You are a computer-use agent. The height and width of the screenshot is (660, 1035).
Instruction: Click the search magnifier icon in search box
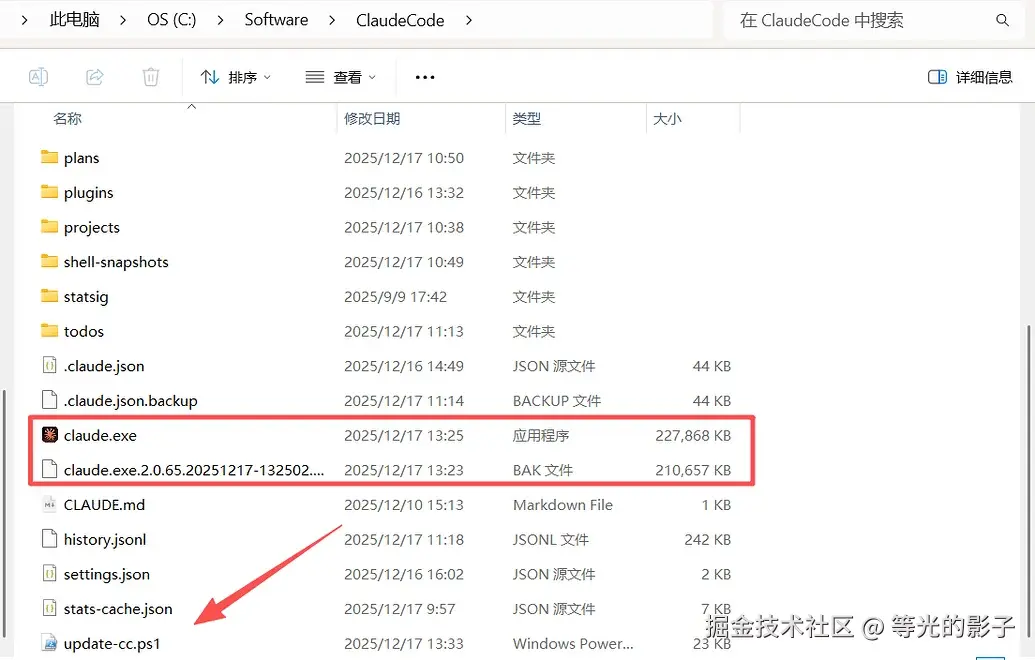coord(1003,20)
